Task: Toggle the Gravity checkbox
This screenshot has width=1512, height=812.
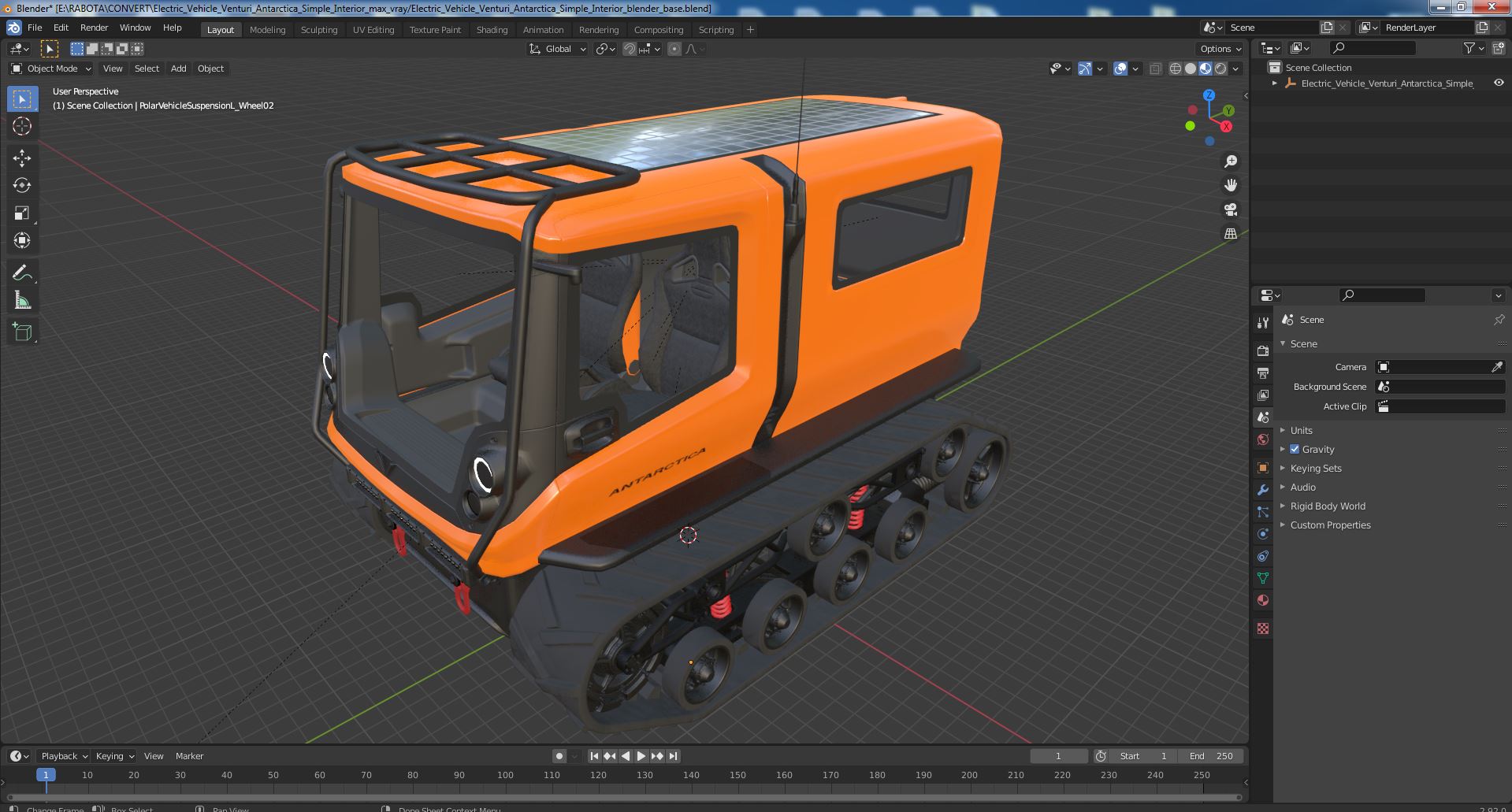Action: [1295, 449]
